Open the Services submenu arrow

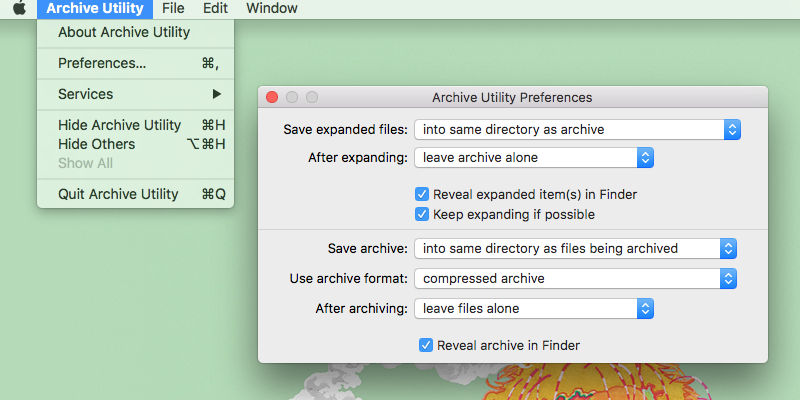(x=216, y=94)
